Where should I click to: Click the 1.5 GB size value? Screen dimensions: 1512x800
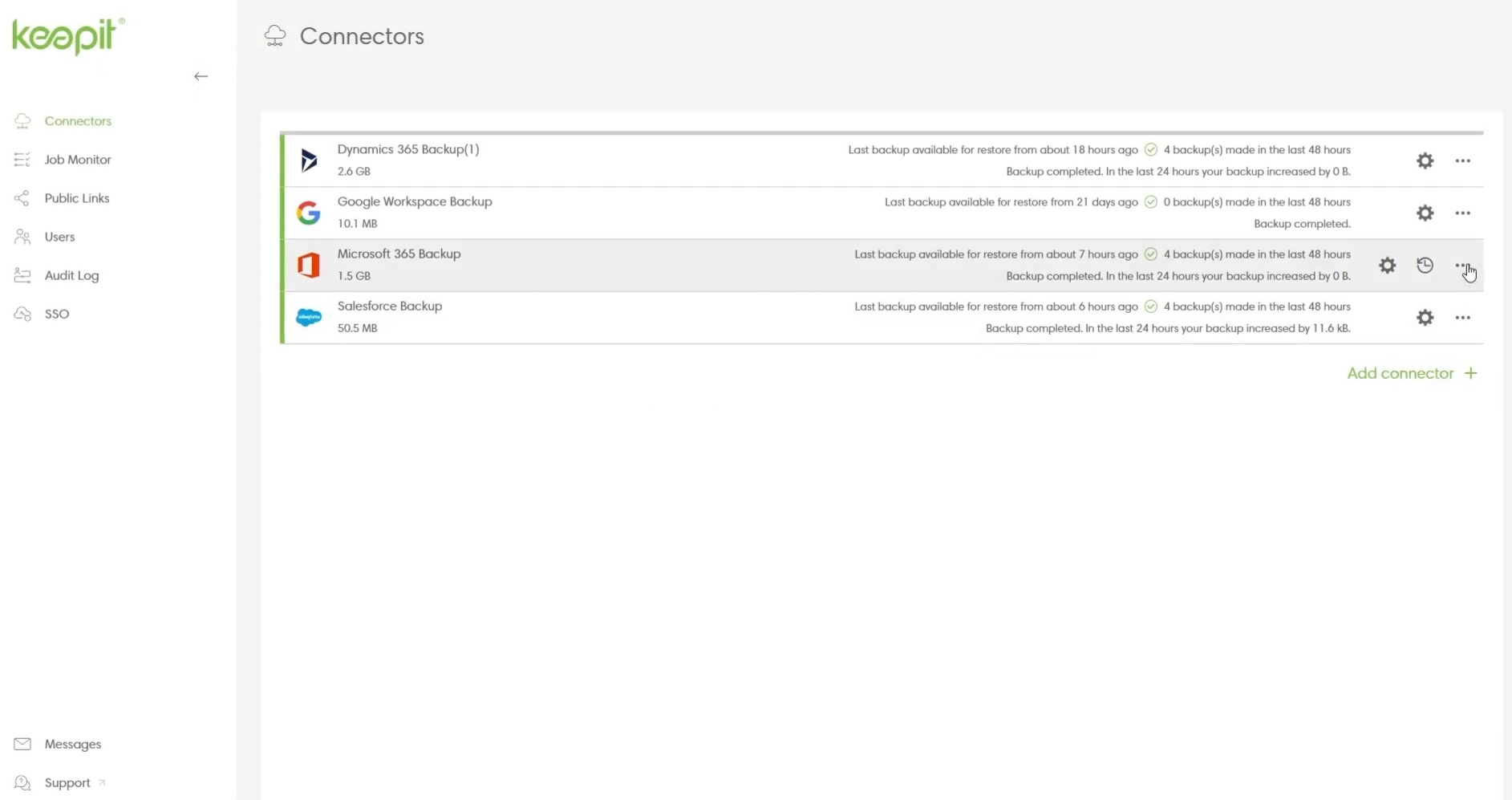point(354,275)
